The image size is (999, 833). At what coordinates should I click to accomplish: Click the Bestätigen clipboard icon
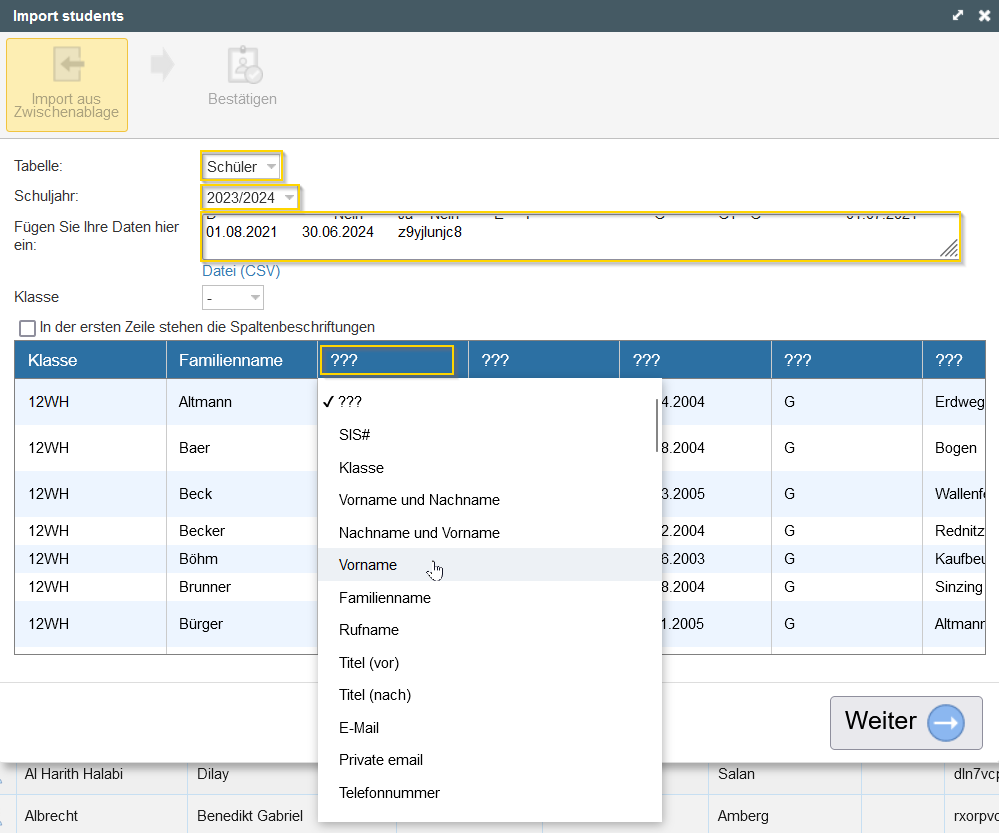[x=243, y=66]
